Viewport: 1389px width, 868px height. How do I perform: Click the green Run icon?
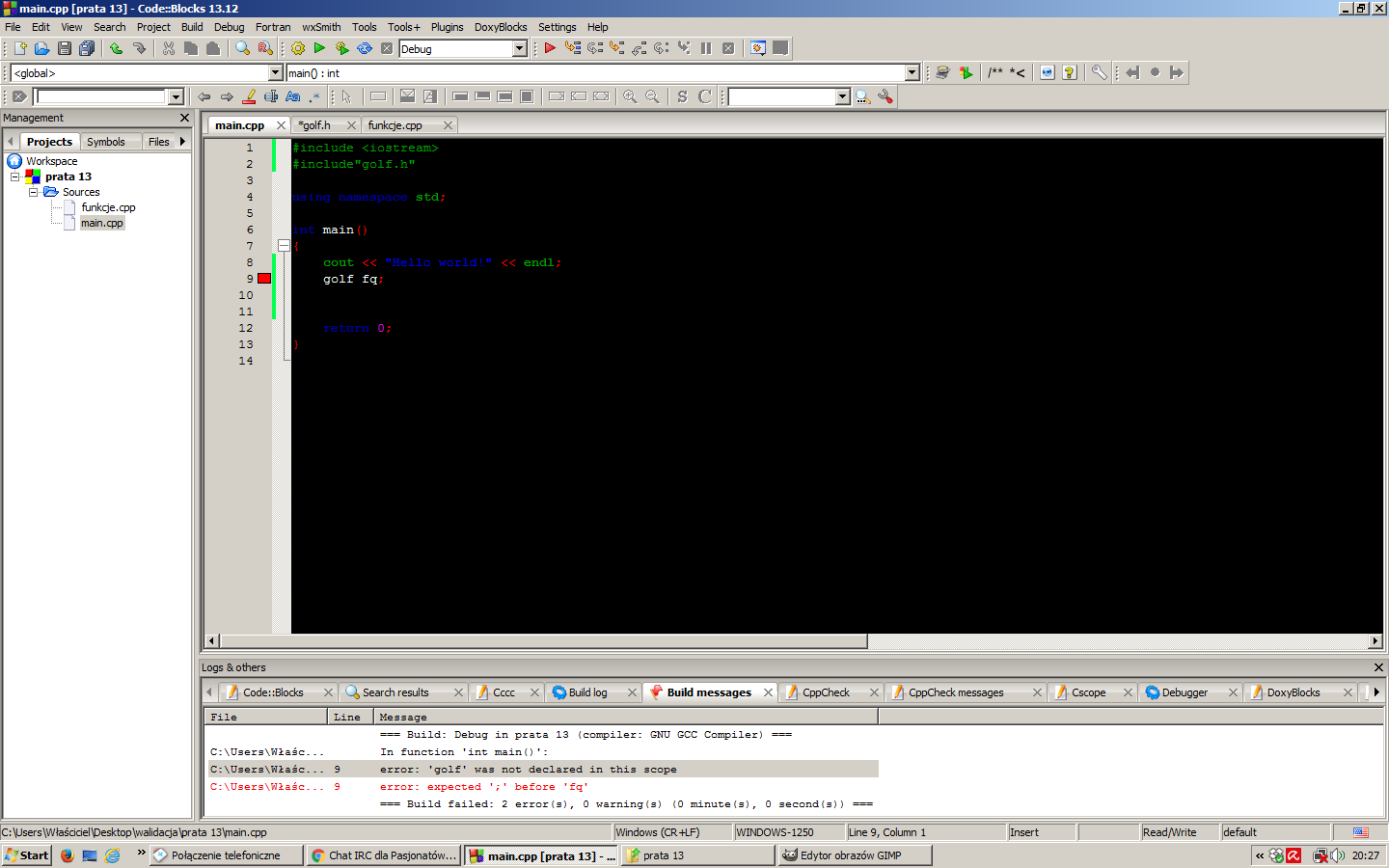[319, 48]
